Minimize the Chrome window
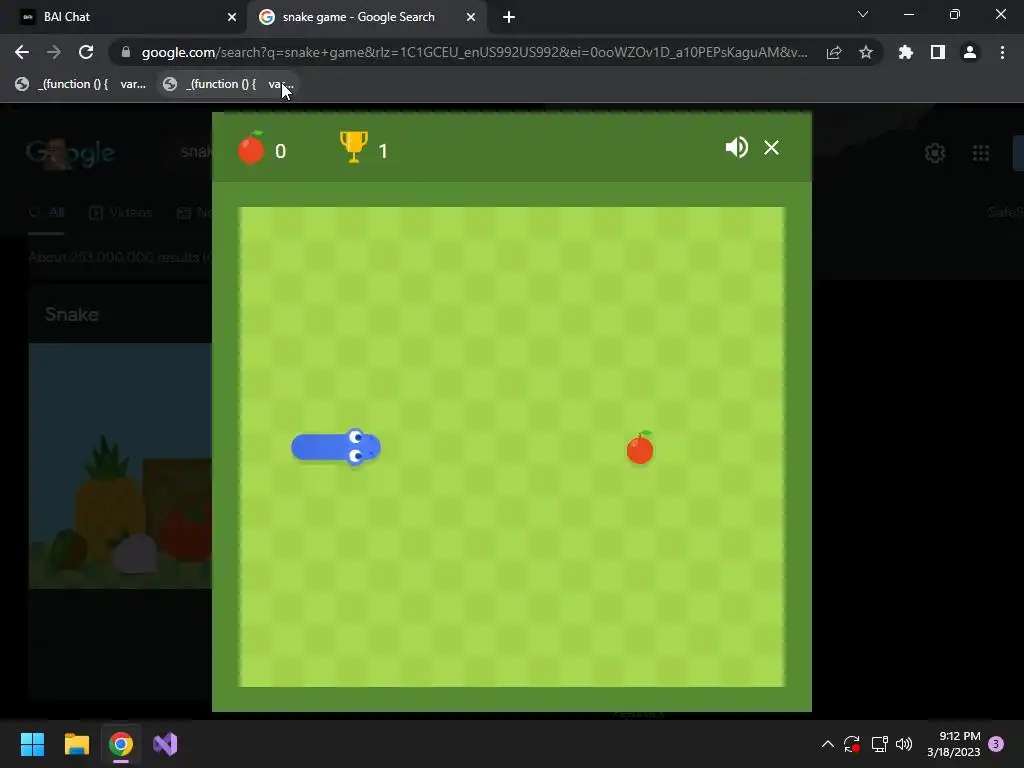The width and height of the screenshot is (1024, 768). click(908, 14)
